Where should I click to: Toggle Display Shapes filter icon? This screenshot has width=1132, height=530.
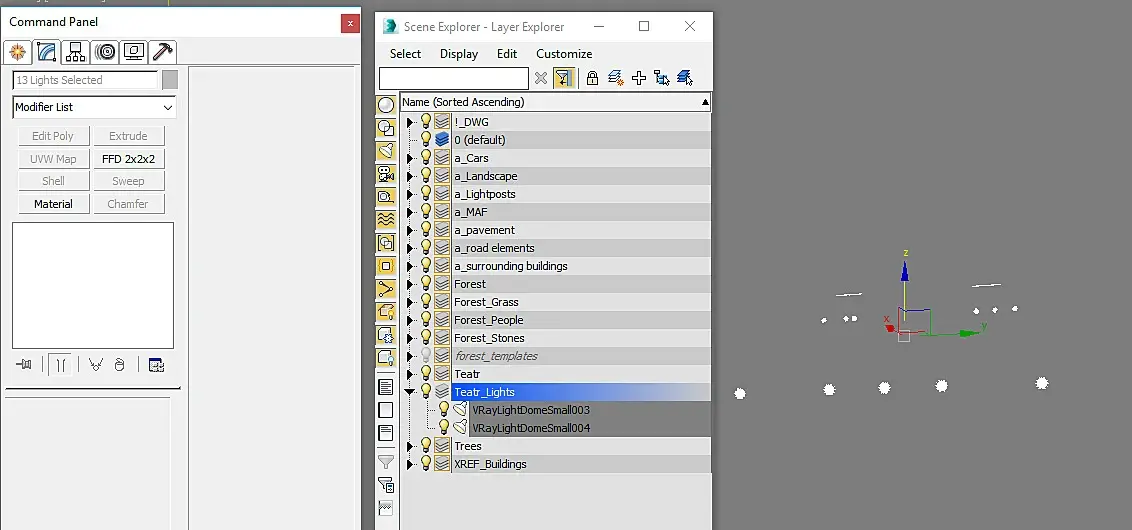pyautogui.click(x=386, y=129)
